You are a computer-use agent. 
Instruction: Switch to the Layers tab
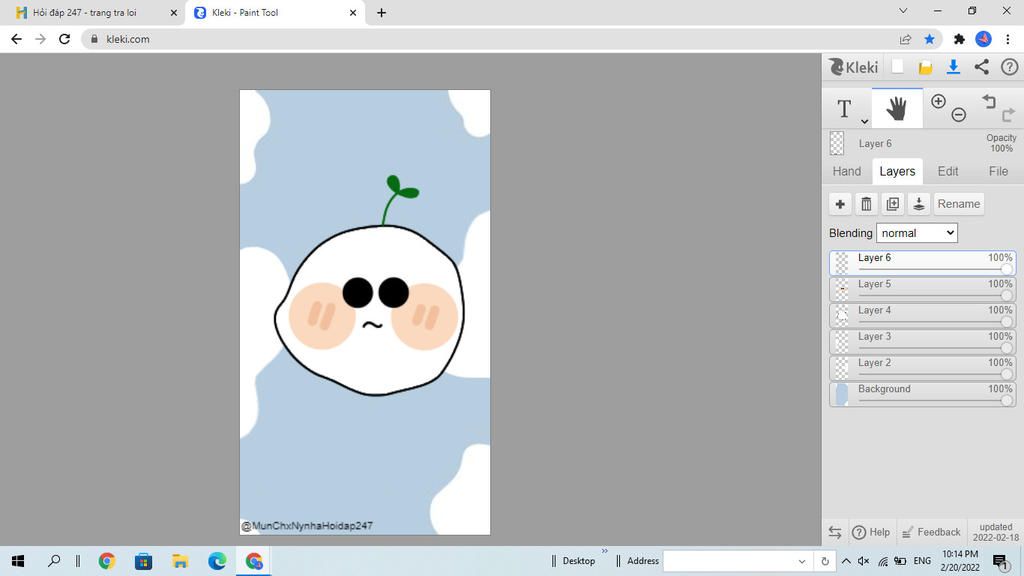(897, 171)
